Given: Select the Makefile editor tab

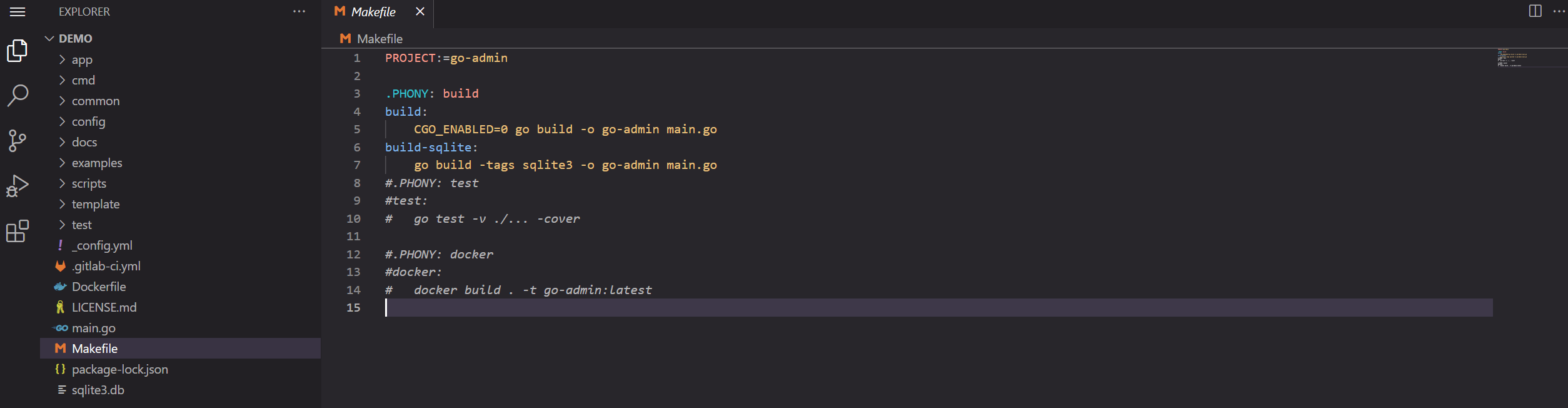Looking at the screenshot, I should coord(373,12).
